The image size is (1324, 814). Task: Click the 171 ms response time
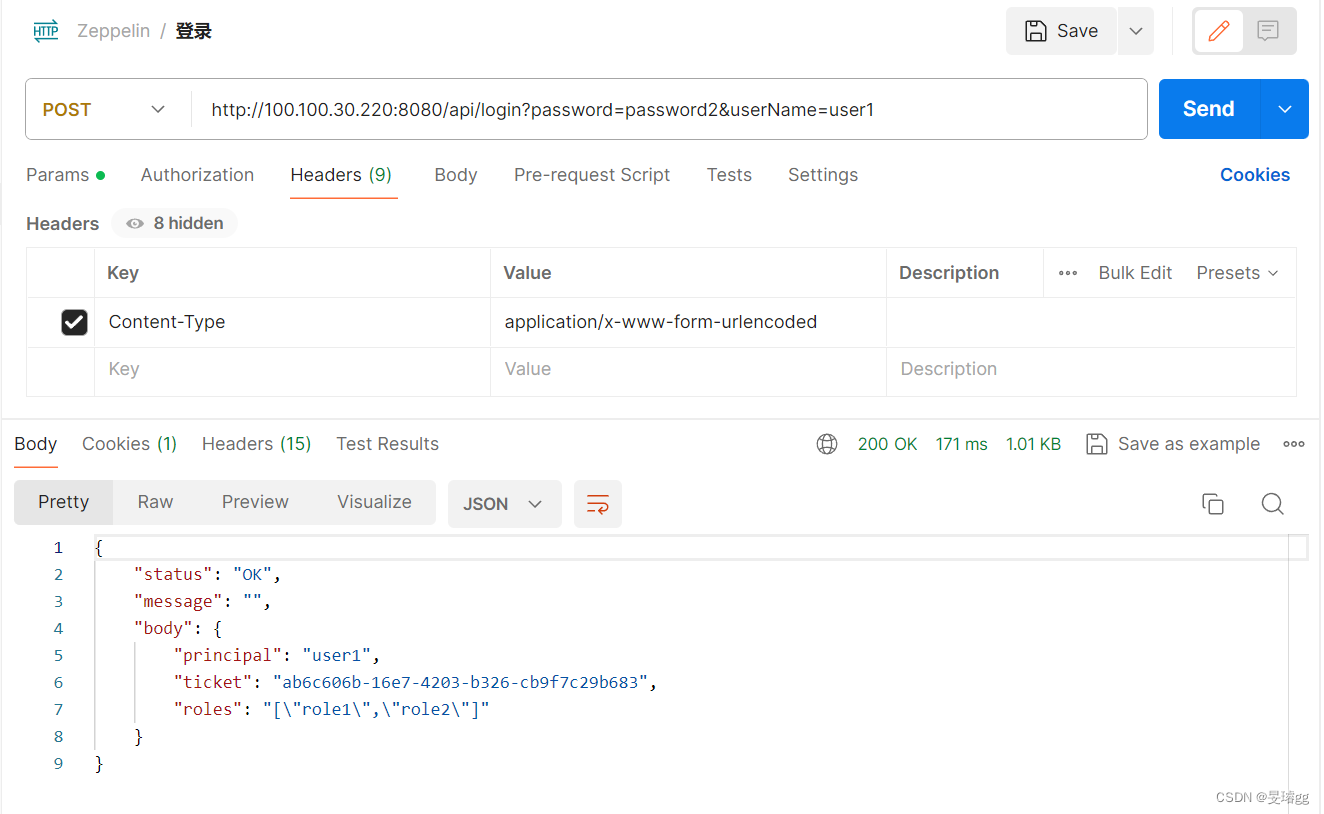coord(962,444)
